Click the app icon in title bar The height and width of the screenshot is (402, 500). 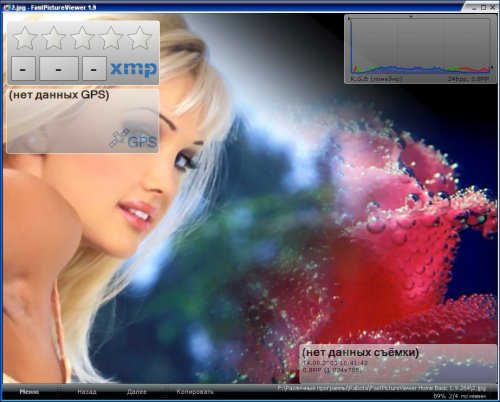pyautogui.click(x=6, y=7)
